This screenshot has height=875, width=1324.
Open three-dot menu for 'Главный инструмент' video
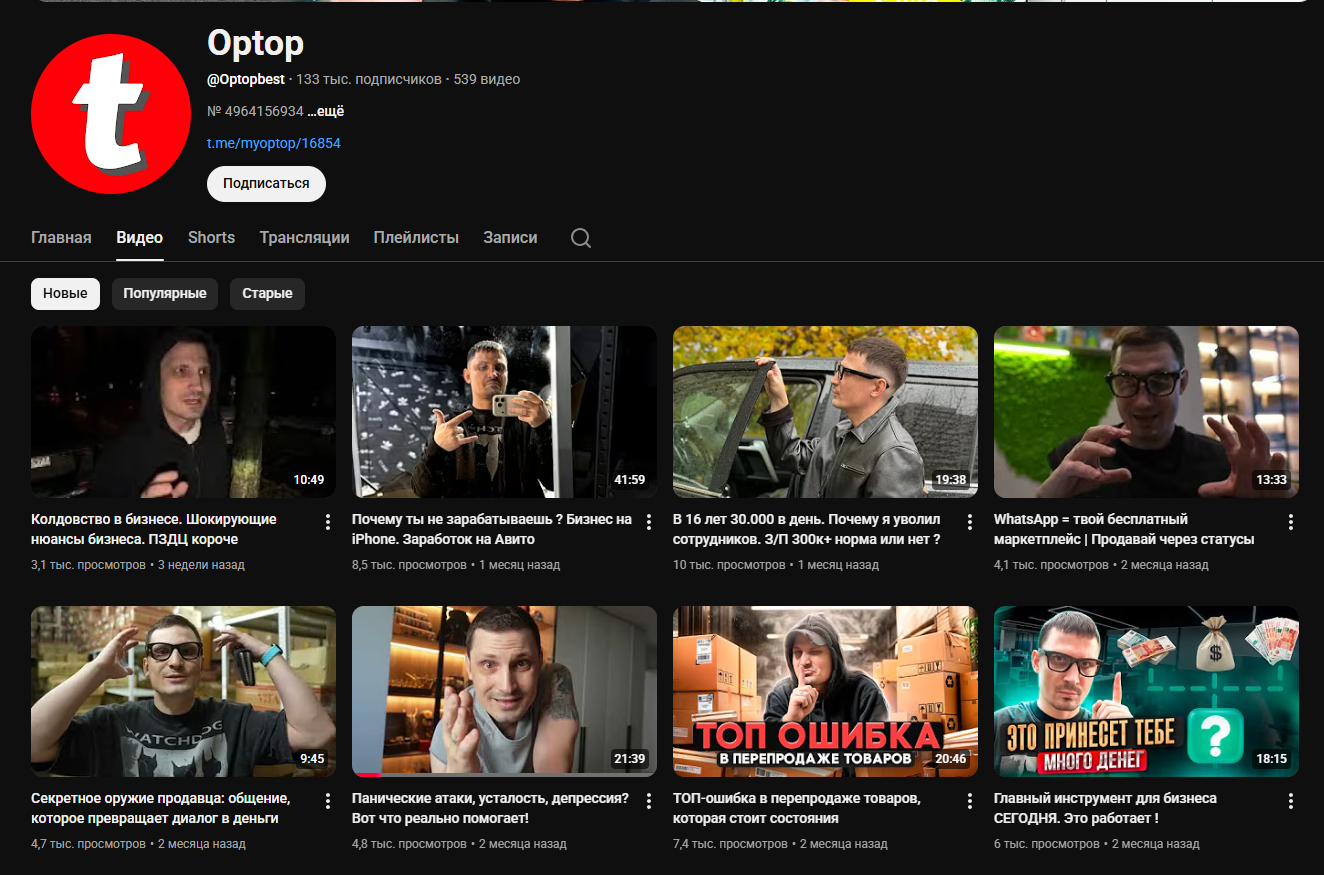1290,801
